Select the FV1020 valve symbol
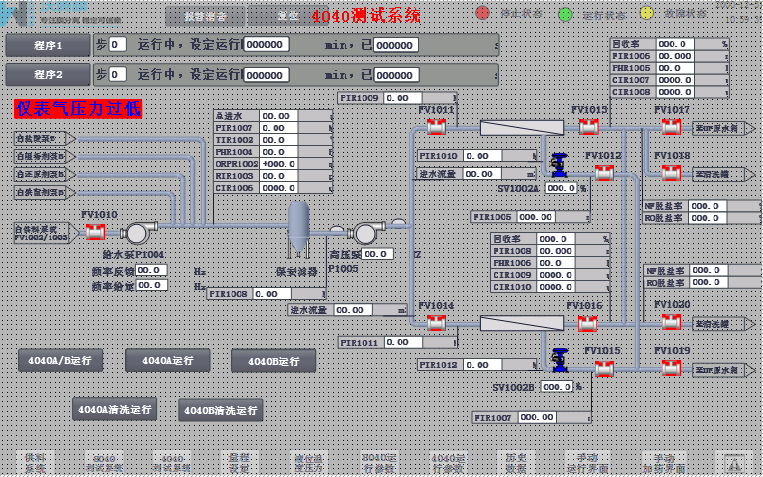 point(671,323)
